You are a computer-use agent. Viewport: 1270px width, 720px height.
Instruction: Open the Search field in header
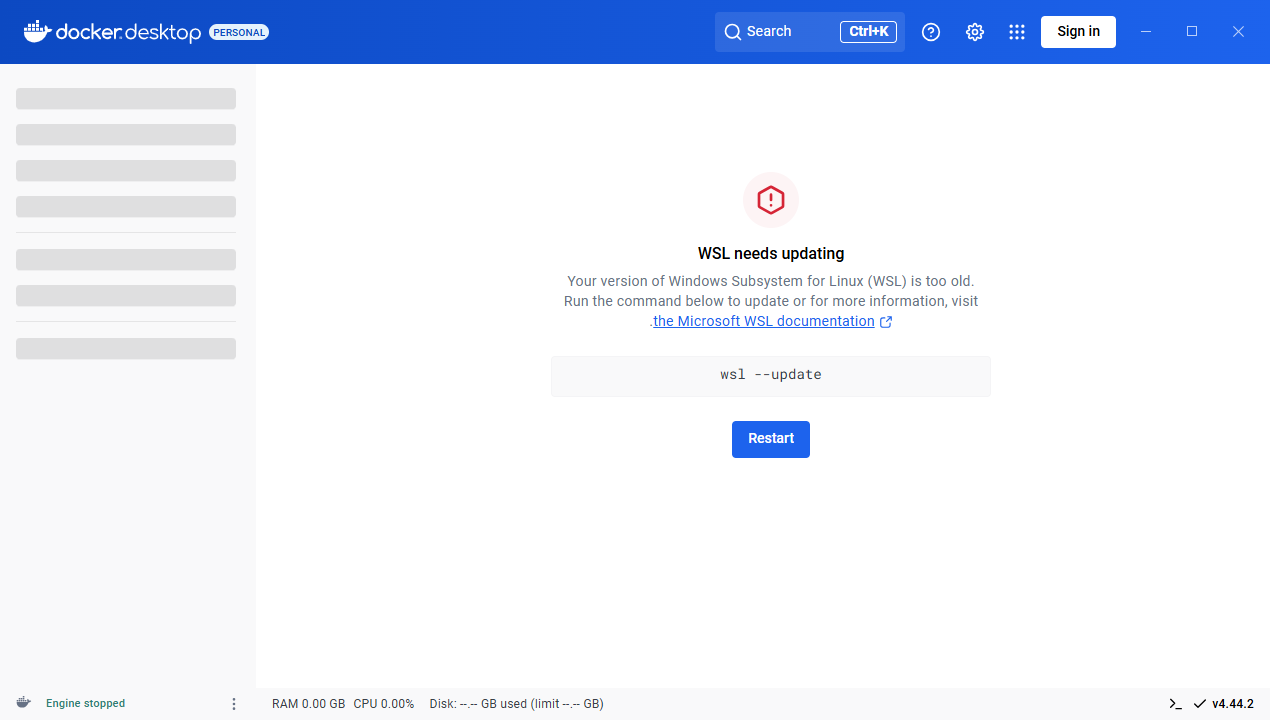(810, 32)
